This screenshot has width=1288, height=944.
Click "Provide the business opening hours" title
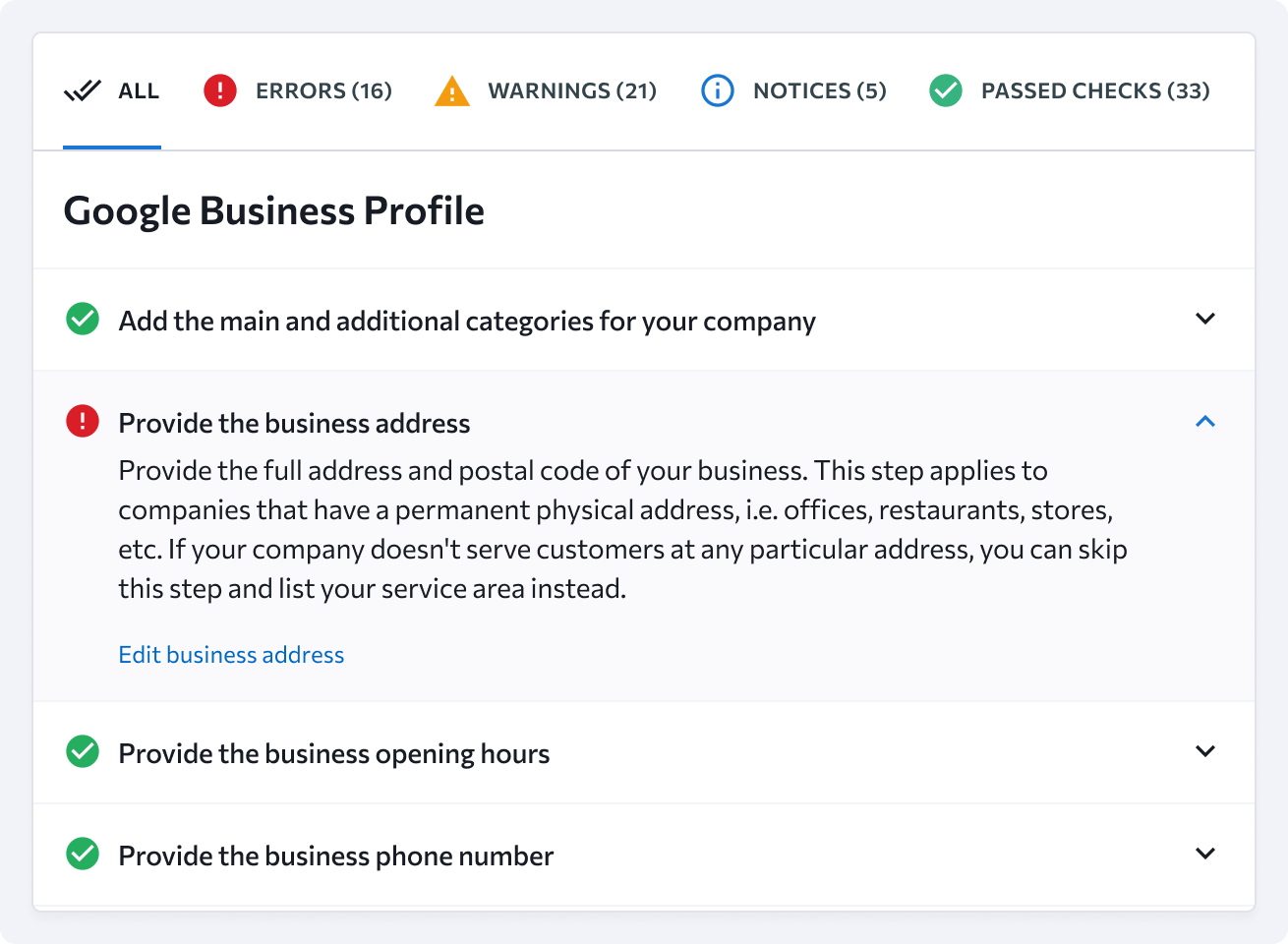pos(334,754)
